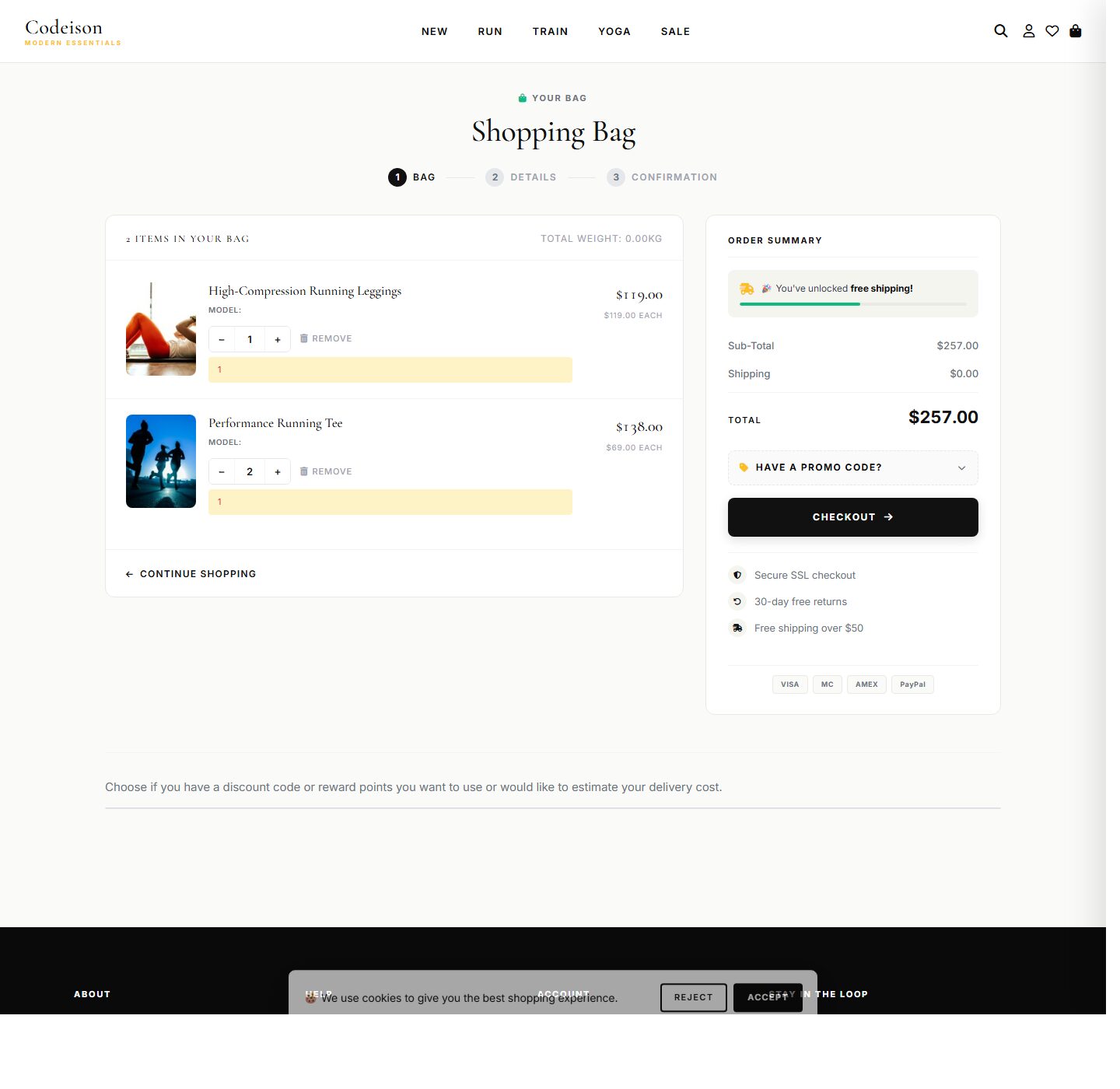Click the wishlist heart icon
The image size is (1120, 1089).
pos(1052,31)
